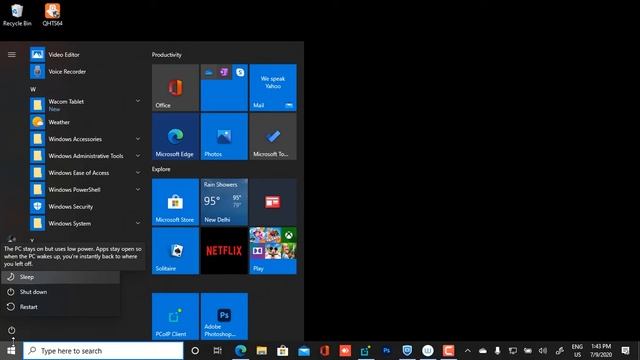Open the volume control in system tray
The image size is (640, 360).
[543, 351]
